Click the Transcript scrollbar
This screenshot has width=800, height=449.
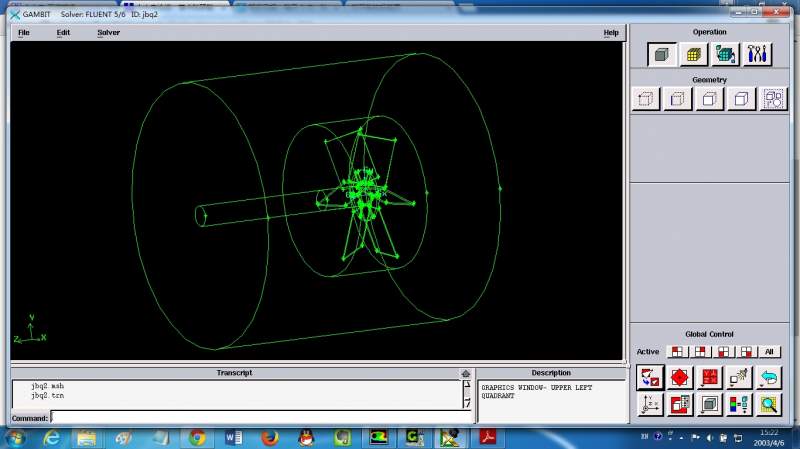pyautogui.click(x=467, y=394)
